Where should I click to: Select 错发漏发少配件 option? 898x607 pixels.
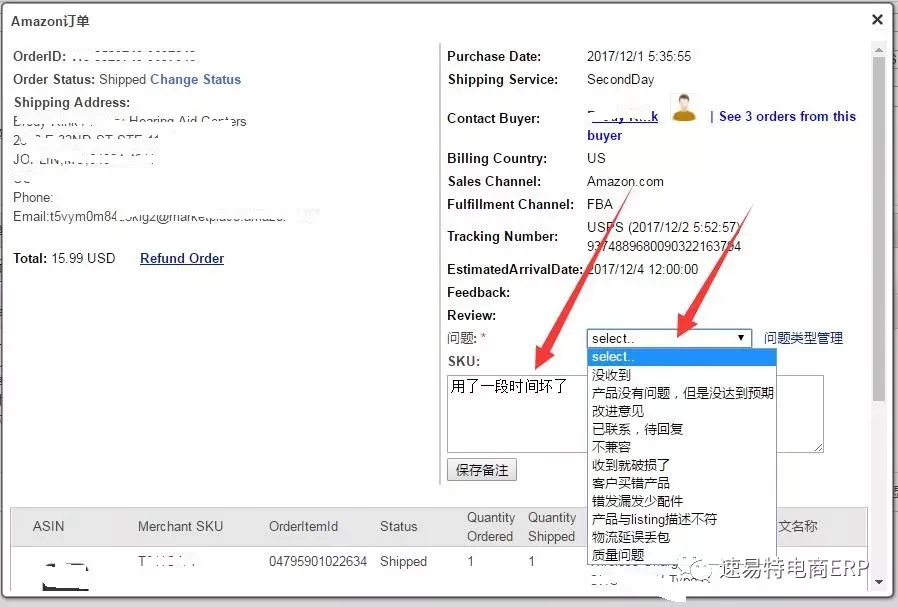point(682,501)
